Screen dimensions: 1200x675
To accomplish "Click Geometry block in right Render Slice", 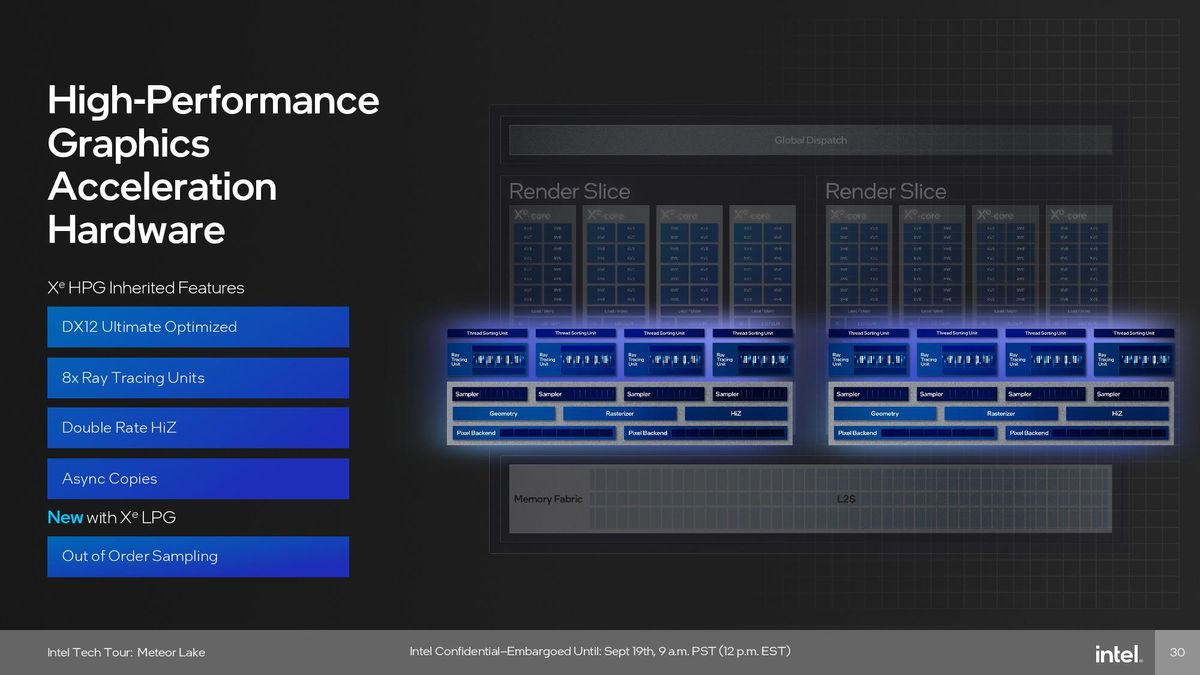I will point(885,413).
